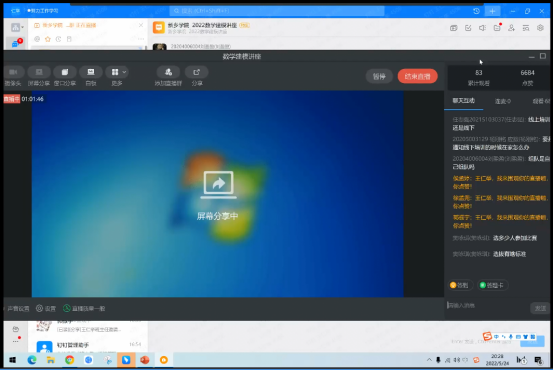Expand the More (更多) dropdown arrow
This screenshot has width=553, height=371.
click(x=124, y=72)
